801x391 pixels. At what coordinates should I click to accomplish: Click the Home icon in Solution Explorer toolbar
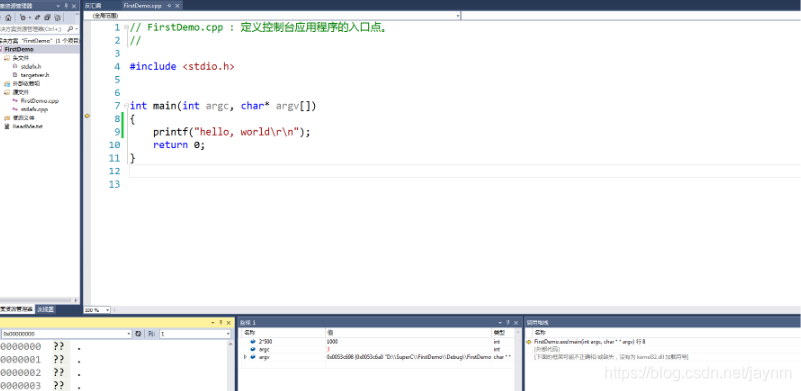pyautogui.click(x=8, y=17)
